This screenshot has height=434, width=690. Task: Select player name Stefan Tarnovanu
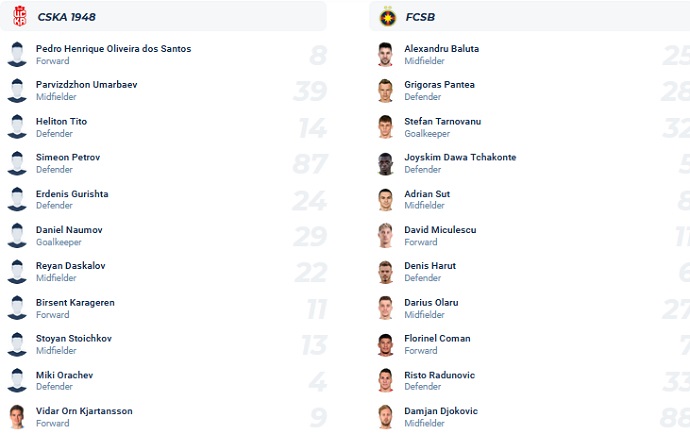point(442,121)
